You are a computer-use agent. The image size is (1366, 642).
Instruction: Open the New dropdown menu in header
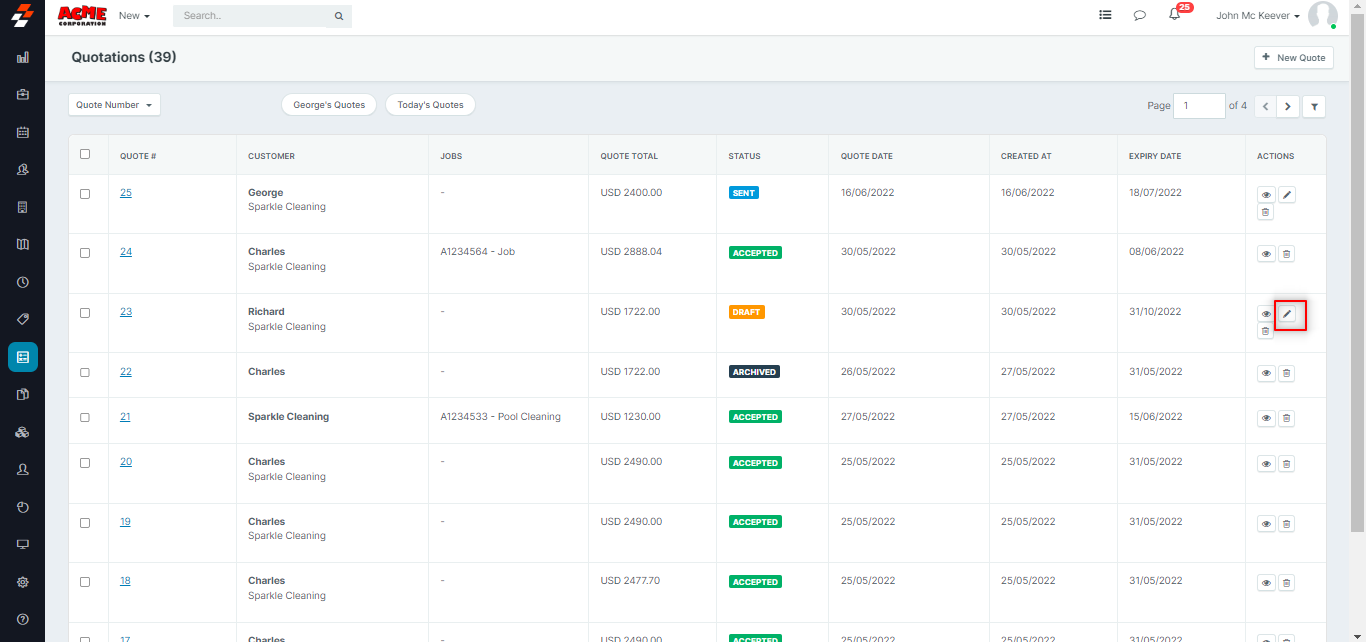pyautogui.click(x=134, y=16)
